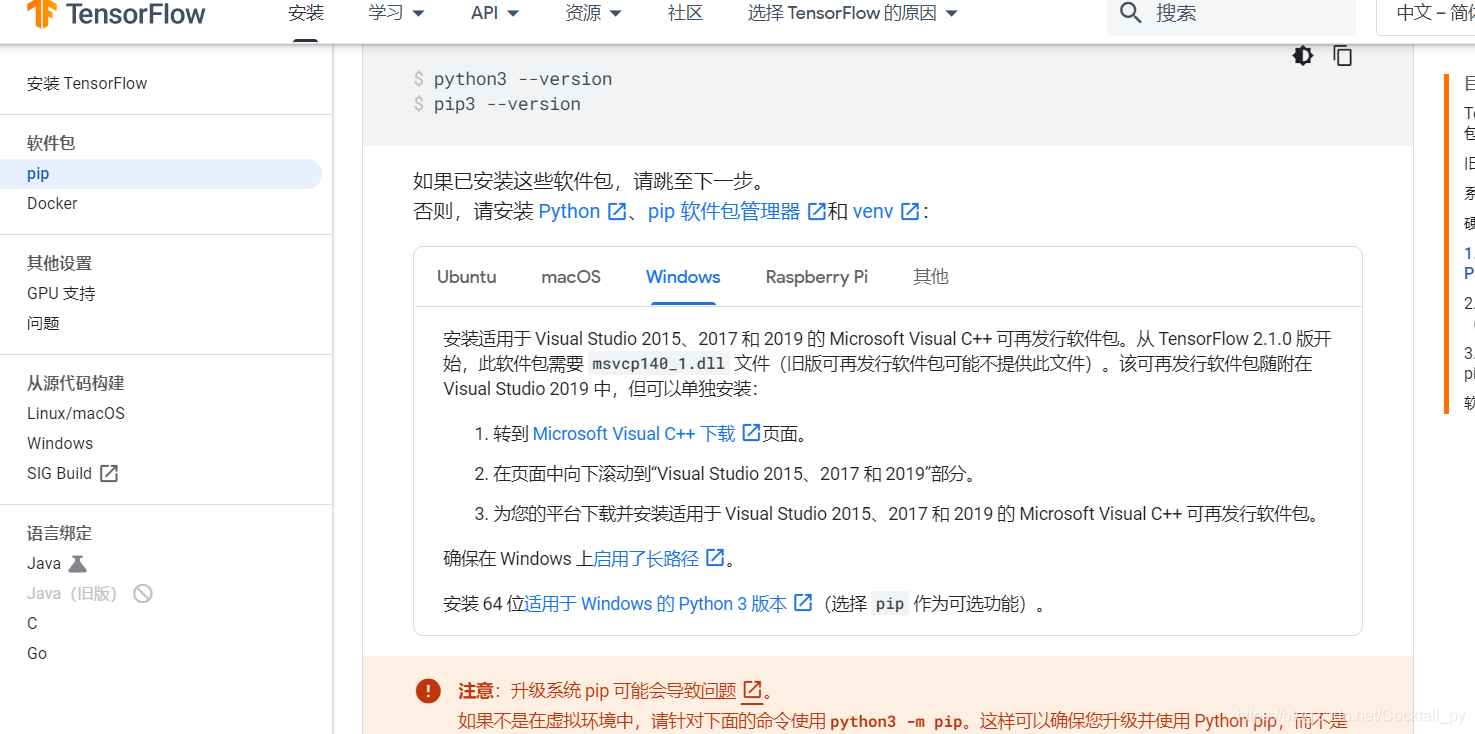Image resolution: width=1475 pixels, height=734 pixels.
Task: Open the pip 软件包管理器 link
Action: [724, 211]
